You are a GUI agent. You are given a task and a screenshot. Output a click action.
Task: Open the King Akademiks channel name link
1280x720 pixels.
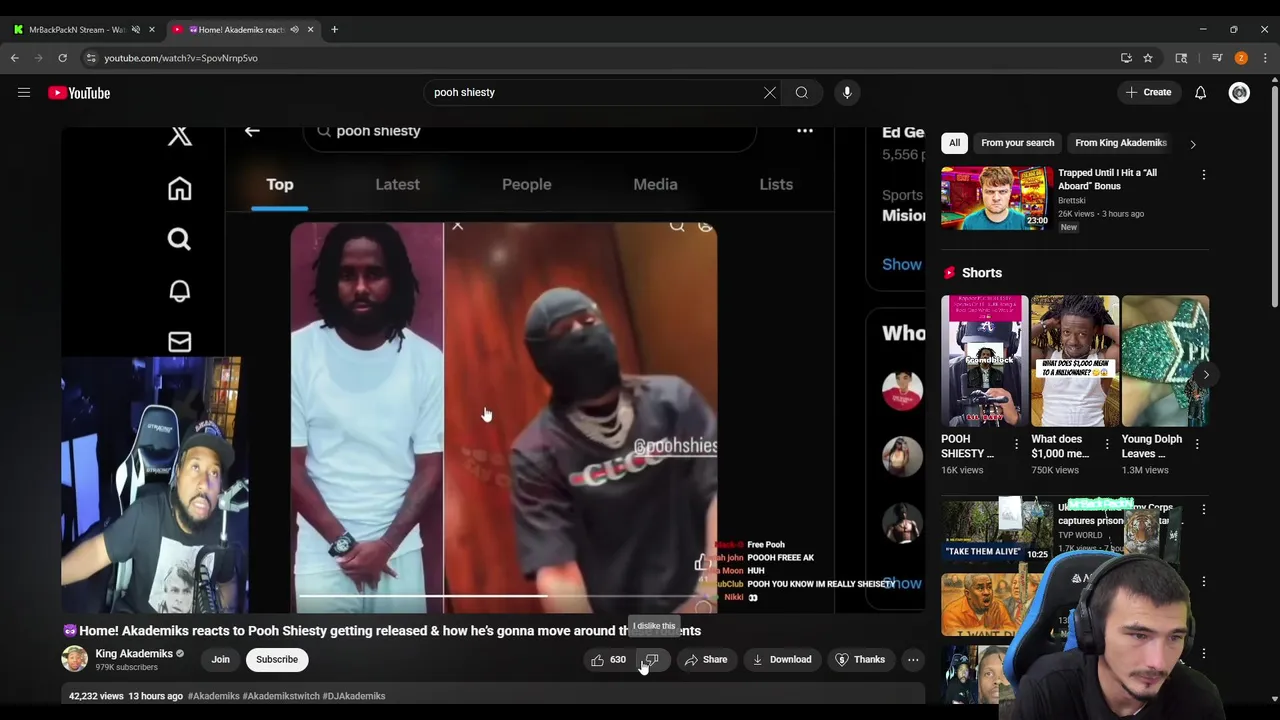tap(134, 654)
